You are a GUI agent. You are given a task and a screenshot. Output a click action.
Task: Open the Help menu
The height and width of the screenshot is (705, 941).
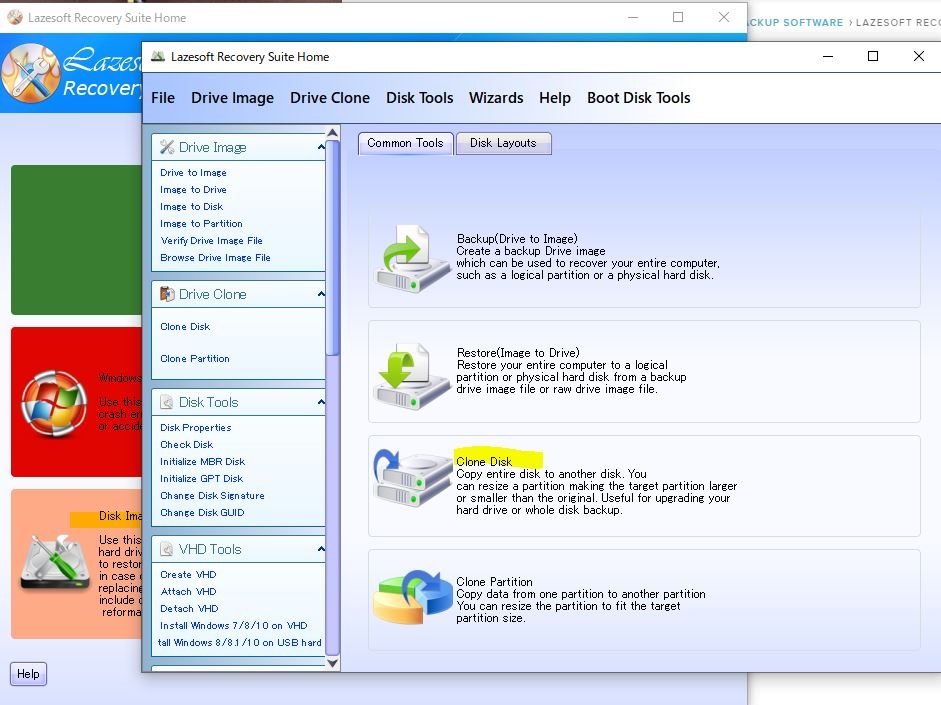click(x=555, y=98)
